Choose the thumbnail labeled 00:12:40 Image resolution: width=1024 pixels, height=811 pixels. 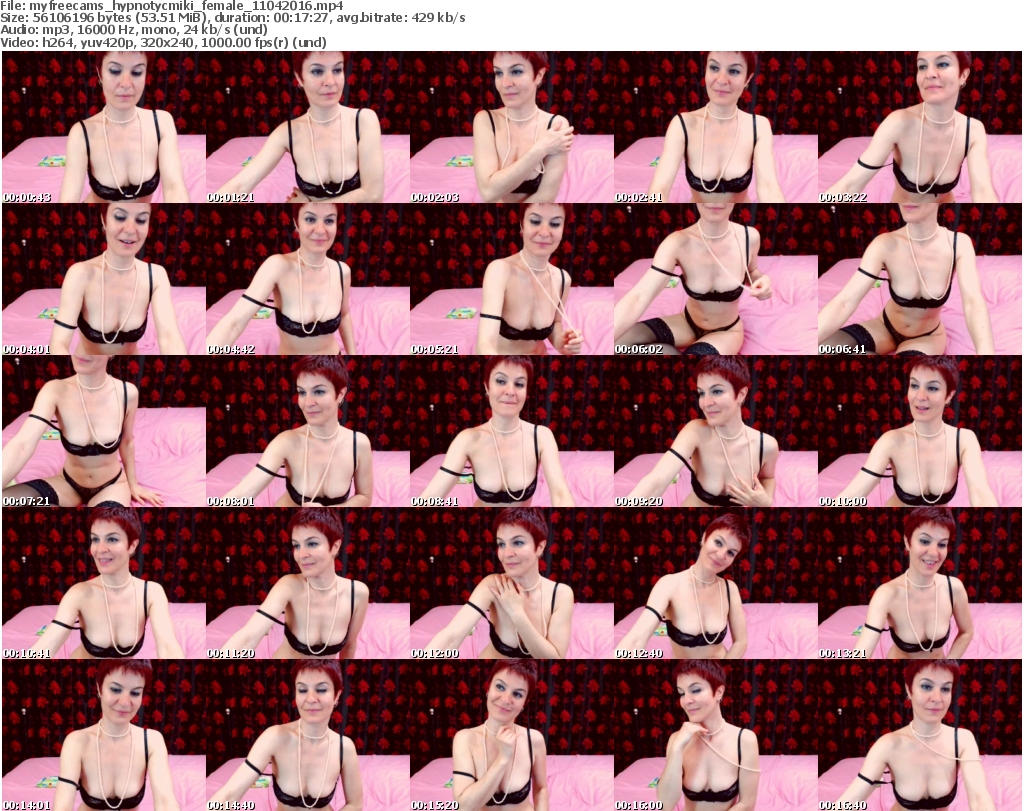716,583
